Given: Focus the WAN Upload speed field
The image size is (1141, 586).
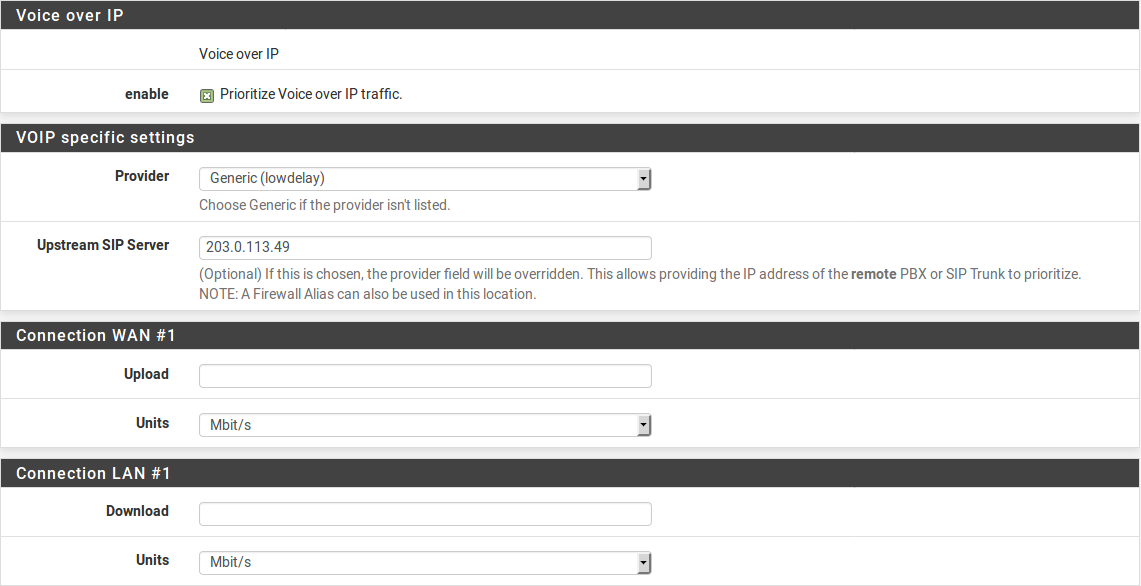Looking at the screenshot, I should tap(425, 376).
